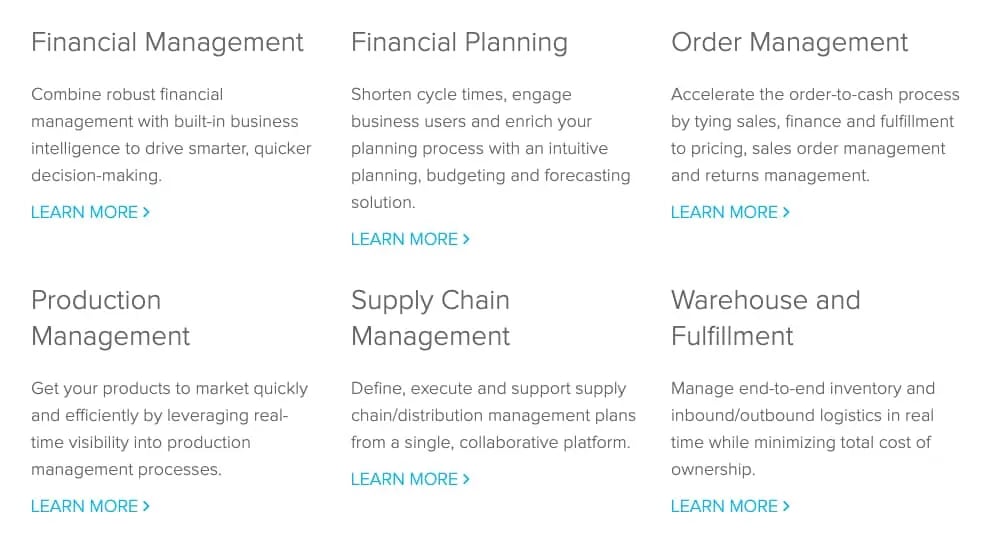The image size is (987, 536).
Task: Click the chevron after Supply Chain Management's Learn More
Action: (467, 479)
